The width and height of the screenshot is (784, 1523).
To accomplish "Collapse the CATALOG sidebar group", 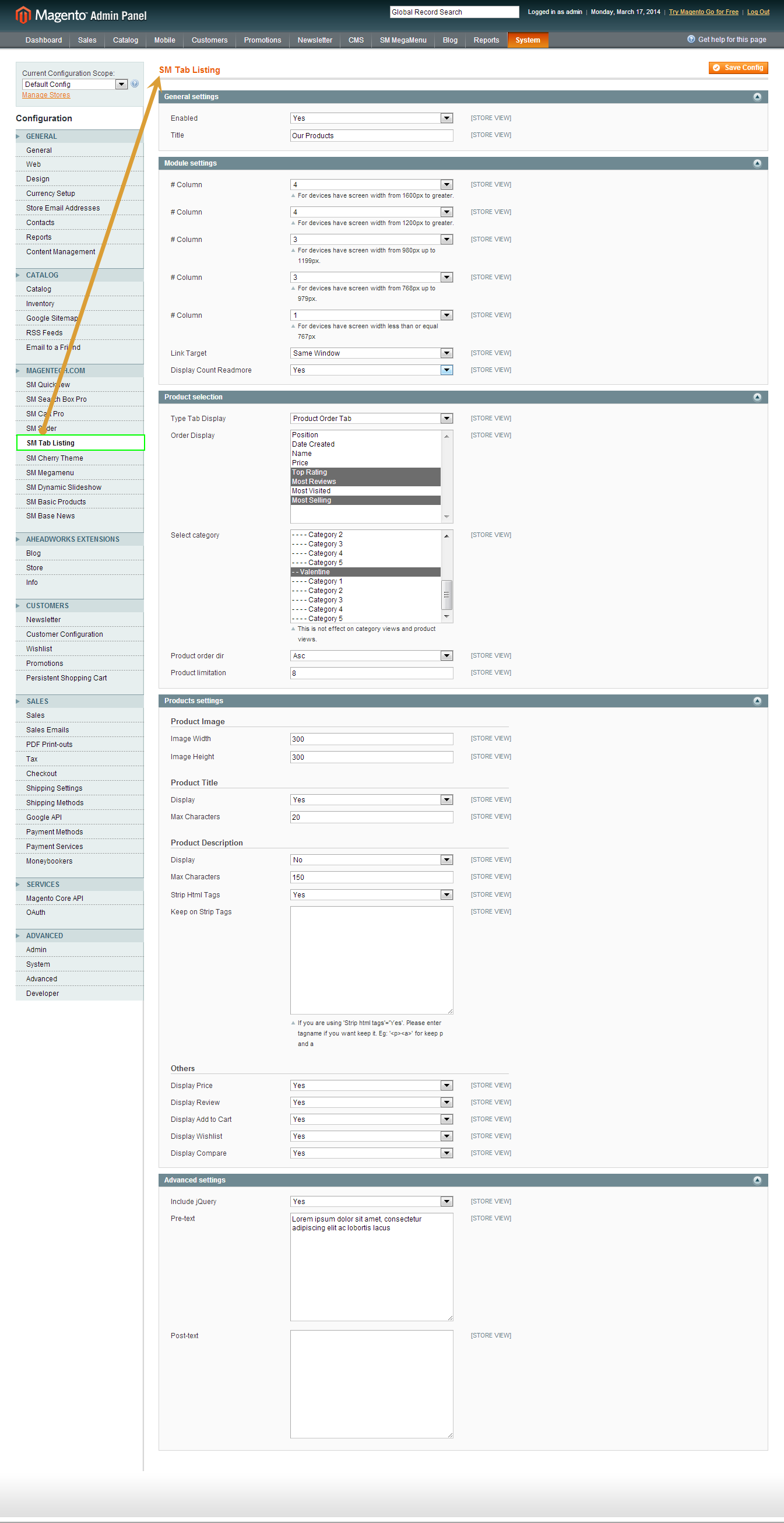I will tap(80, 275).
